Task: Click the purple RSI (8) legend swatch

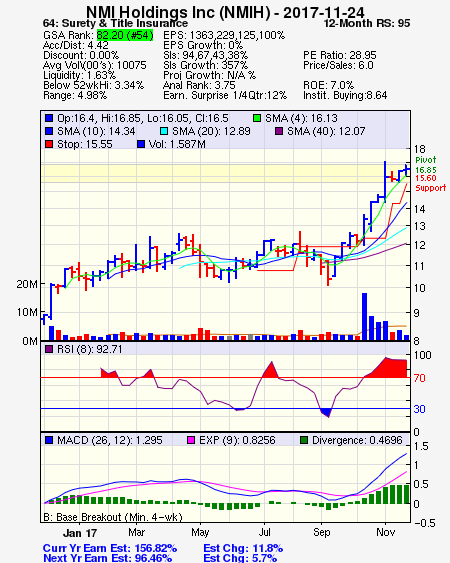Action: coord(49,349)
